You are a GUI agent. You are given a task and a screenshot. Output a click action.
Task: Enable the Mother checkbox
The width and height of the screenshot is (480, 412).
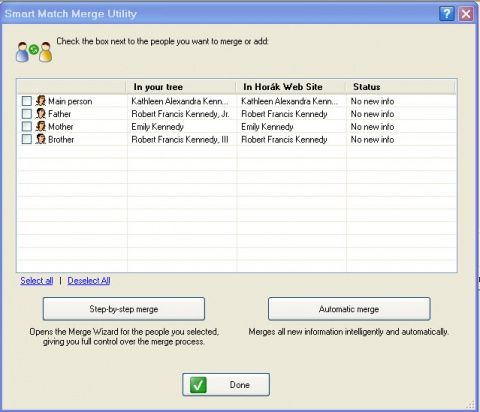(27, 126)
